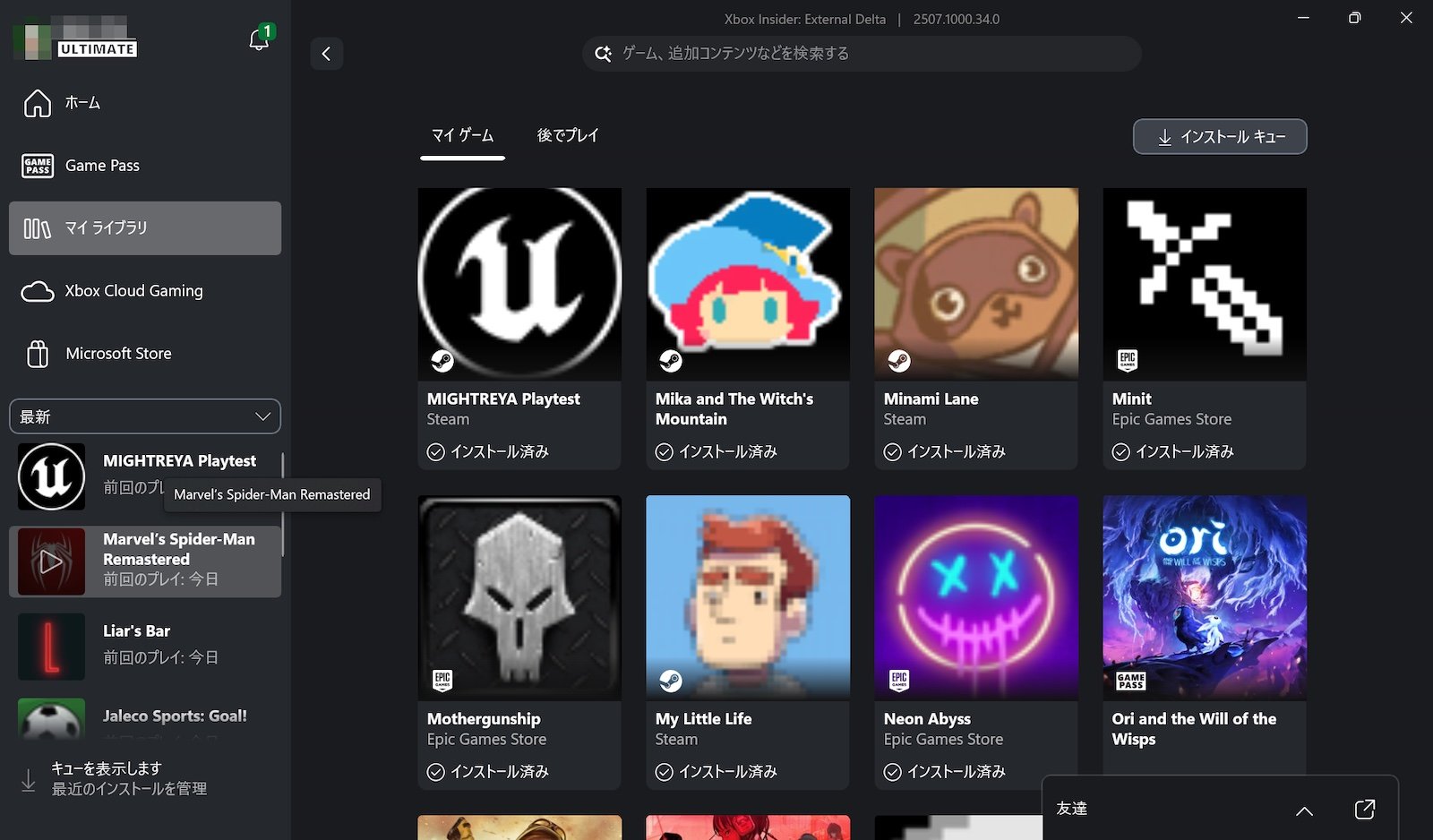The height and width of the screenshot is (840, 1433).
Task: Open the Neon Abyss cover art
Action: click(x=976, y=597)
